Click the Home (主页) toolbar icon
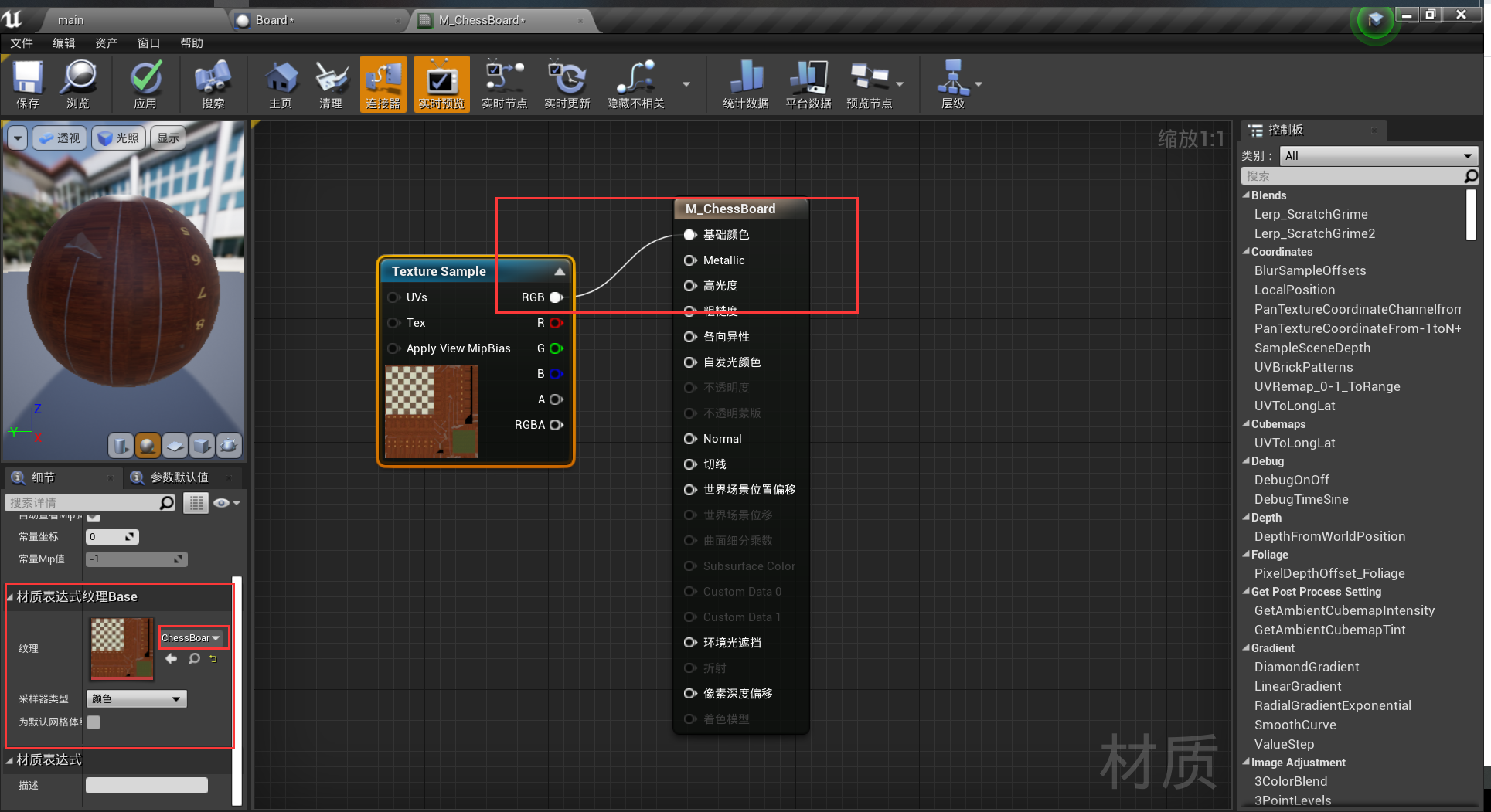1491x812 pixels. [280, 83]
